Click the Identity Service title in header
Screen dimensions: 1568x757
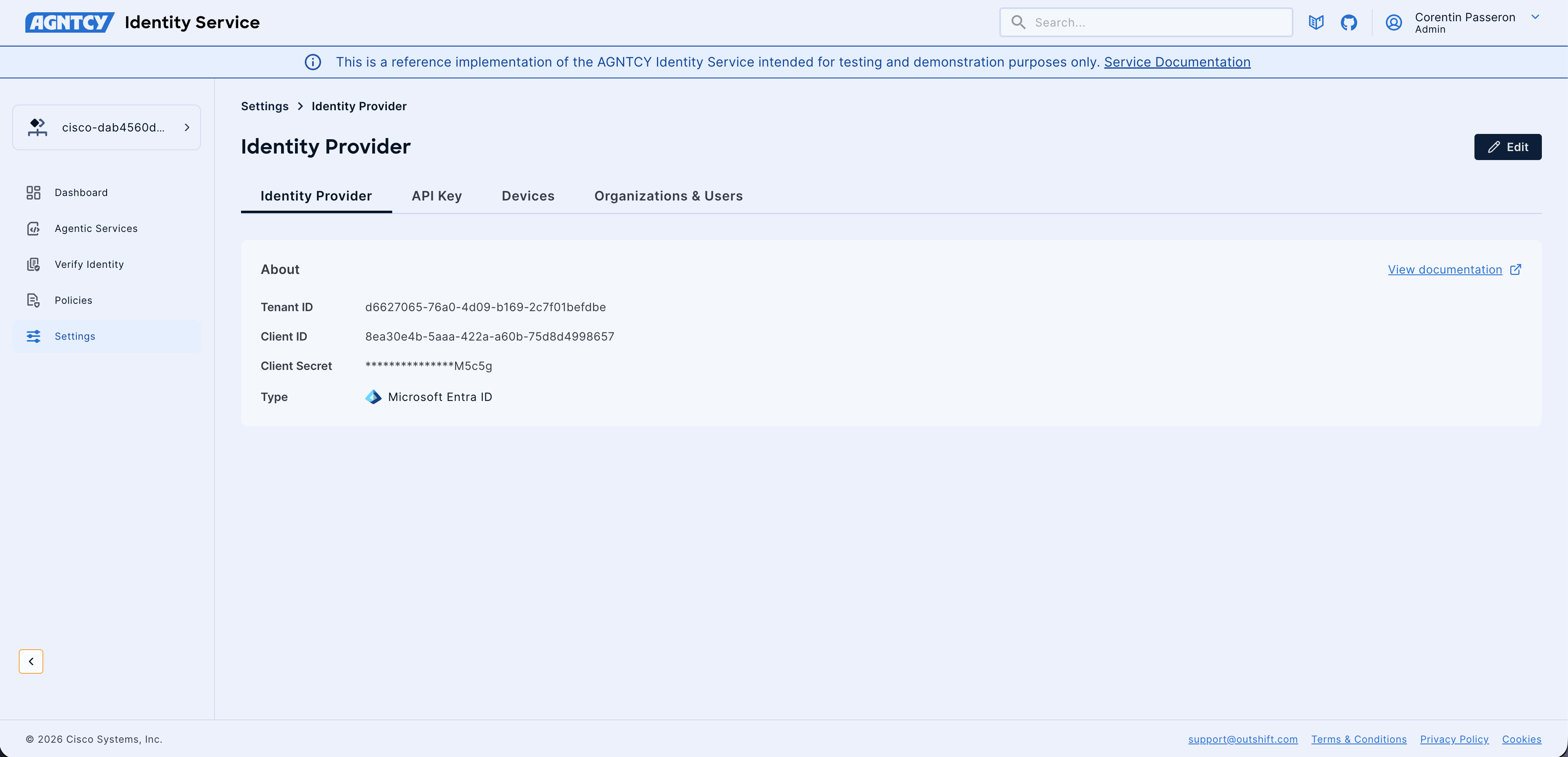192,22
